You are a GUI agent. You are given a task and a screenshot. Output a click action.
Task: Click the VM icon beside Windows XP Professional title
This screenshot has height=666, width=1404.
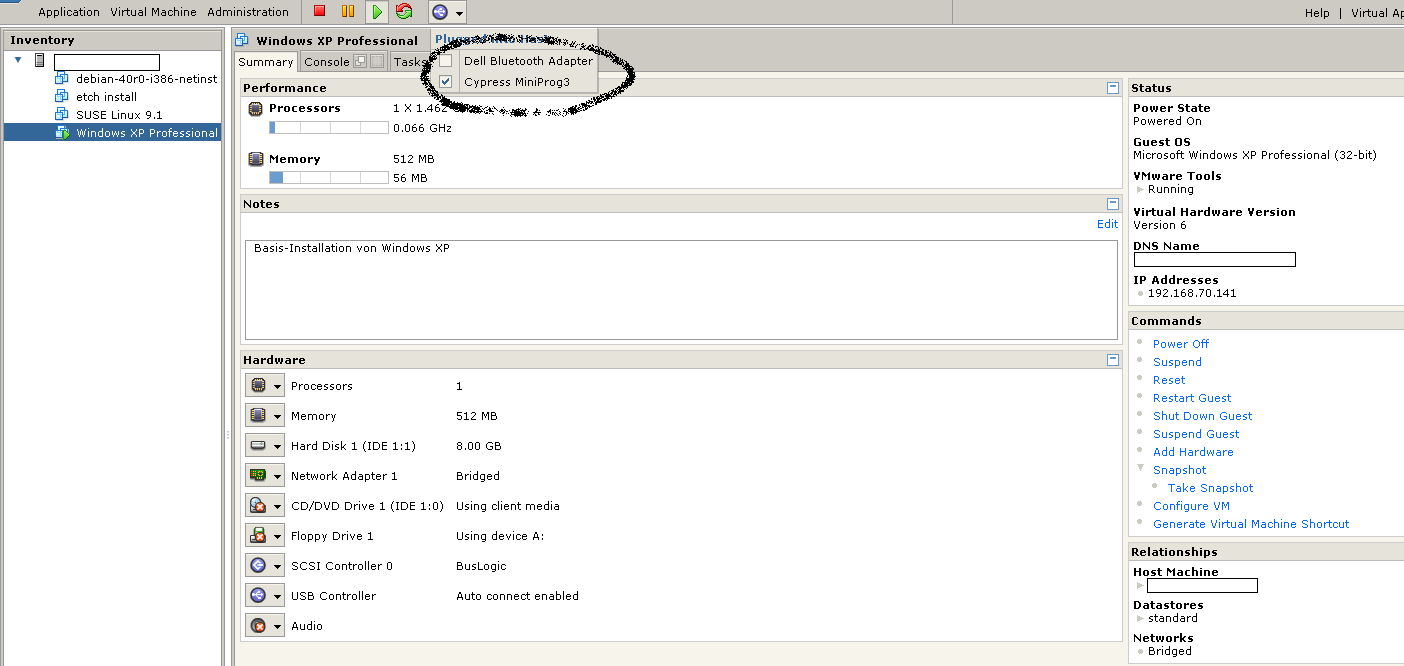tap(242, 40)
